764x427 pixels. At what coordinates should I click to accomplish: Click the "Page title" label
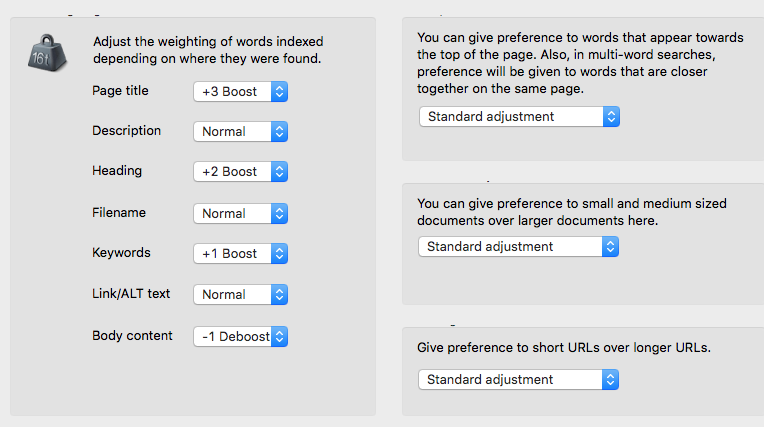pyautogui.click(x=120, y=91)
